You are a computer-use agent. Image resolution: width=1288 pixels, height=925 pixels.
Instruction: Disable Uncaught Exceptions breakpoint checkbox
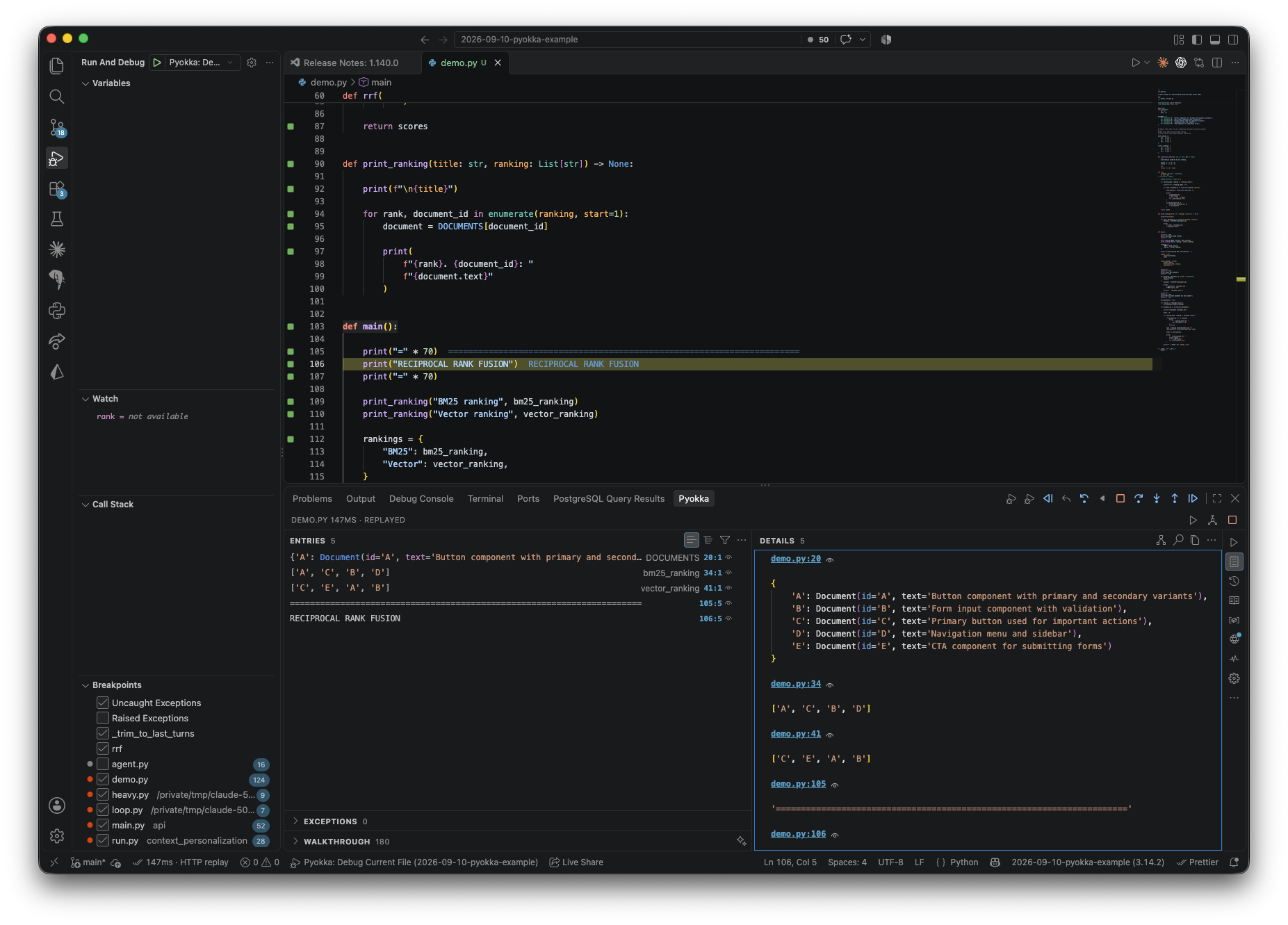tap(103, 703)
